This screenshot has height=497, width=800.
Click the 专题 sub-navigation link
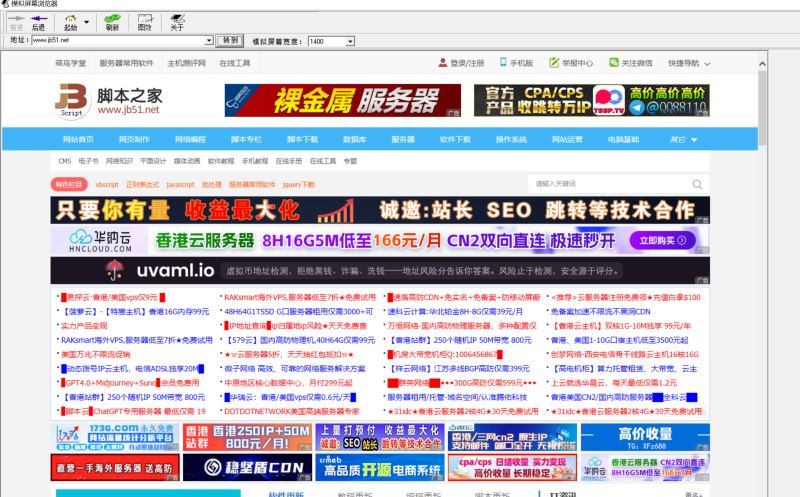[351, 161]
